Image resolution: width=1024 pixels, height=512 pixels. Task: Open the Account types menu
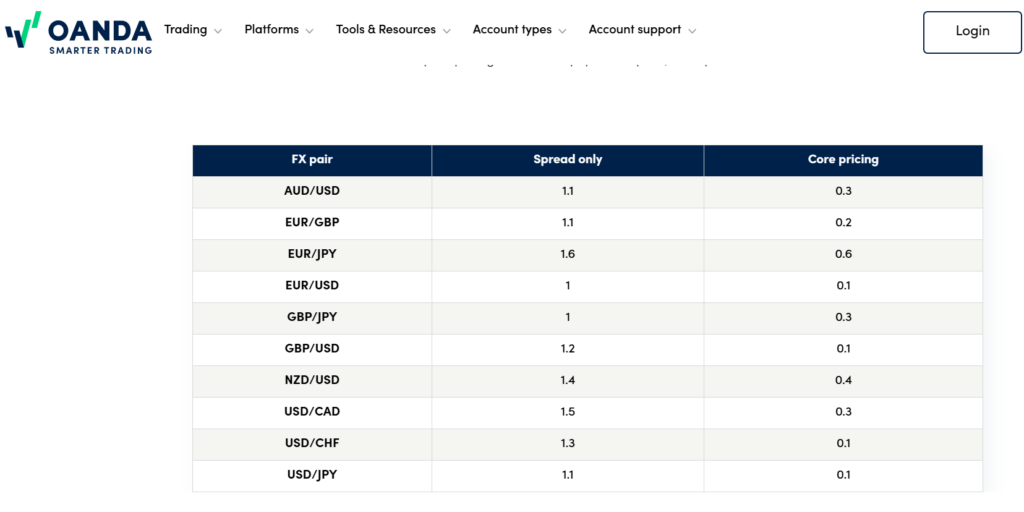(x=512, y=29)
